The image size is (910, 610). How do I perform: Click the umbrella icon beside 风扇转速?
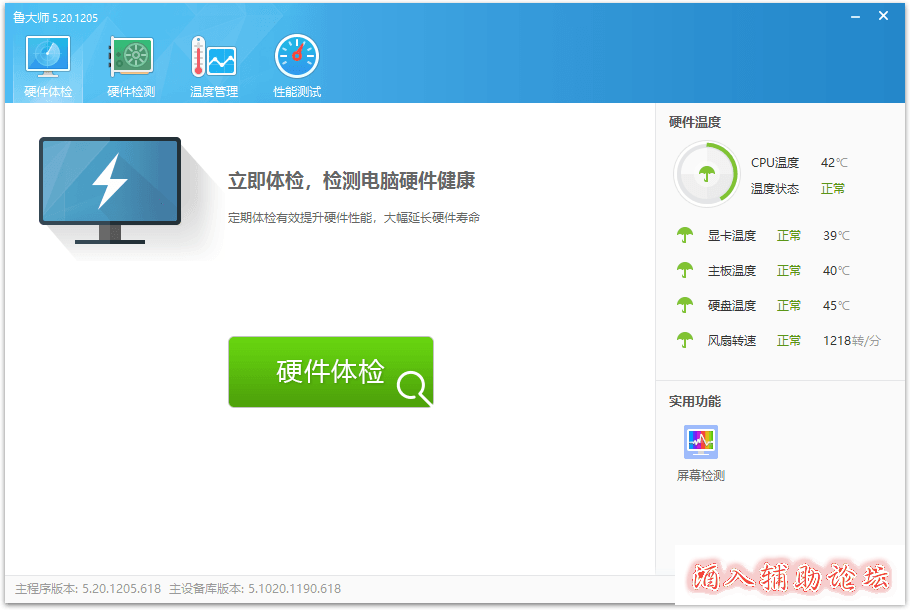(x=685, y=340)
